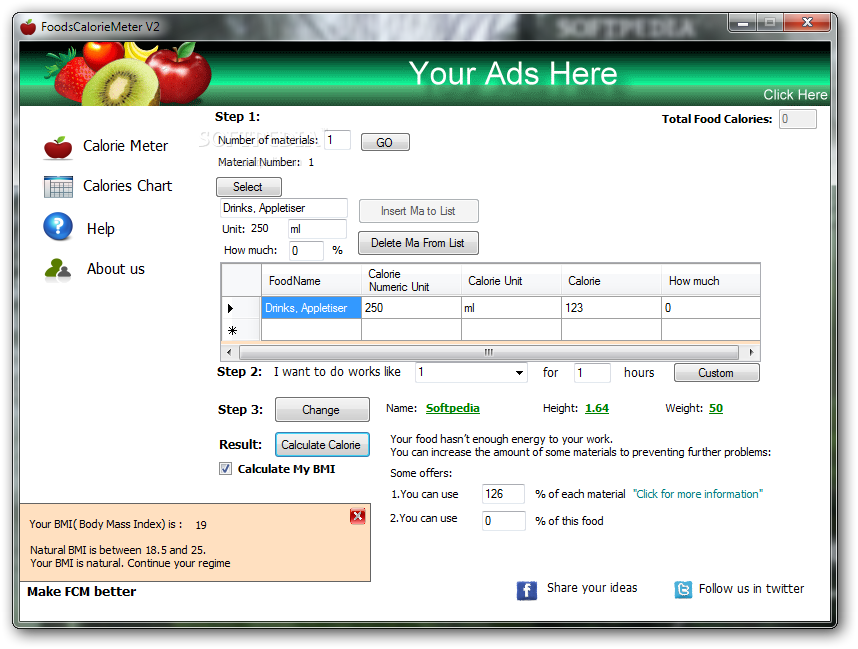Click the Change profile button
This screenshot has width=858, height=649.
coord(322,410)
